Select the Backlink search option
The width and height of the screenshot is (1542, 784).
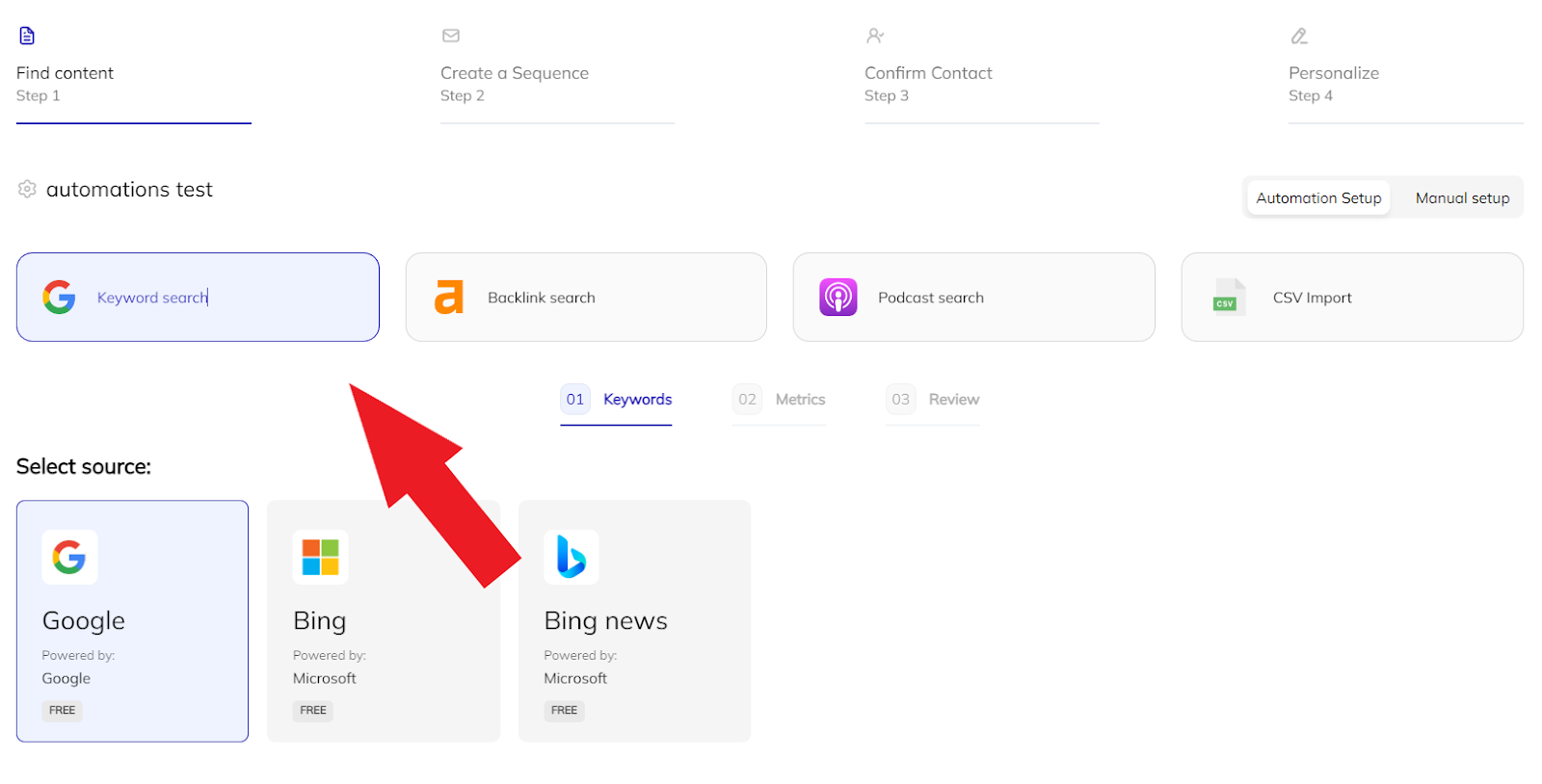pyautogui.click(x=586, y=298)
